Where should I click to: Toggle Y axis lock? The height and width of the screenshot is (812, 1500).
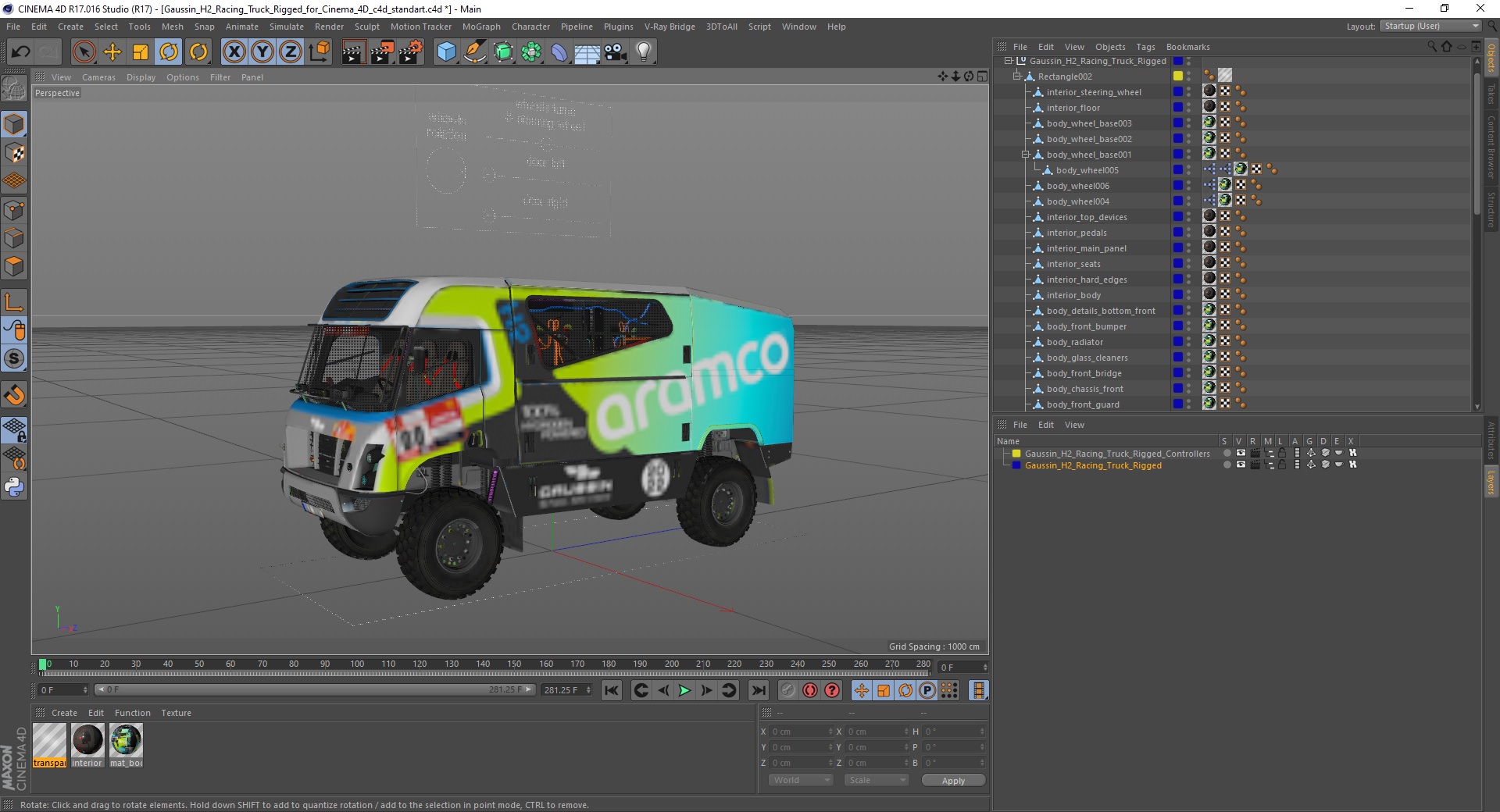click(262, 52)
